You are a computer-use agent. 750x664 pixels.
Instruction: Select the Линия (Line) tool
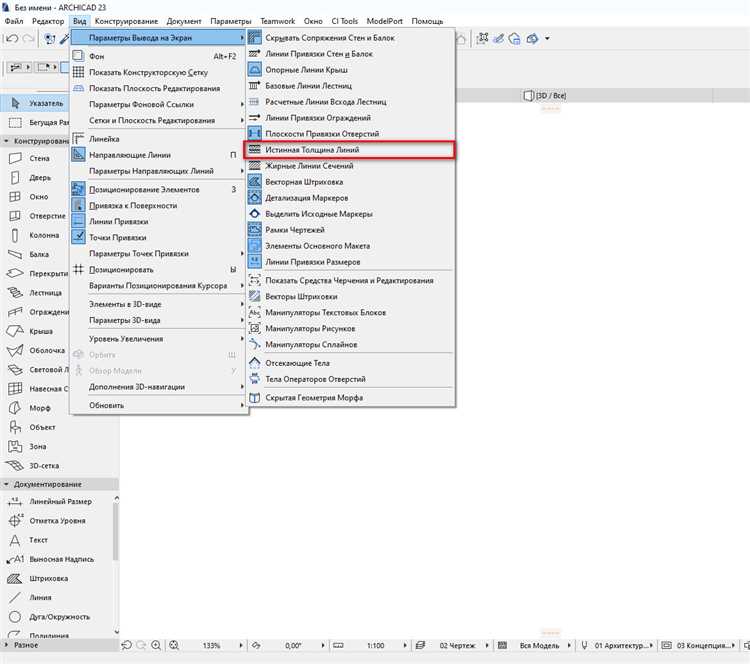tap(57, 598)
